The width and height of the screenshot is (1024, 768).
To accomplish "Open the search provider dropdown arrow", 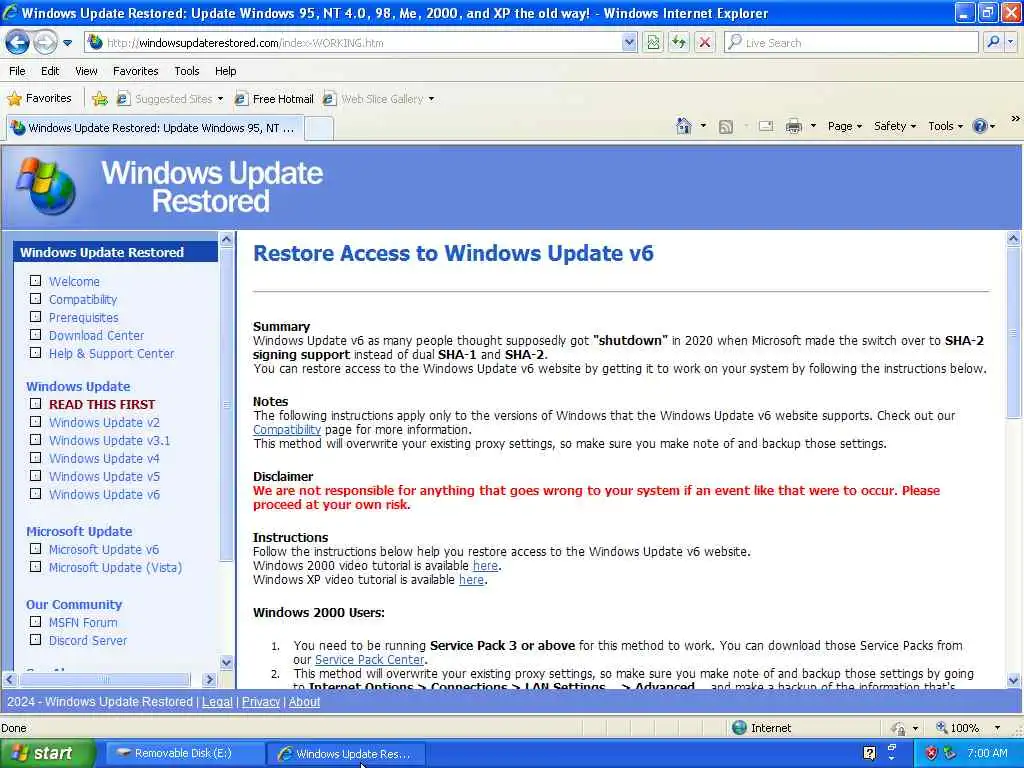I will (1011, 42).
